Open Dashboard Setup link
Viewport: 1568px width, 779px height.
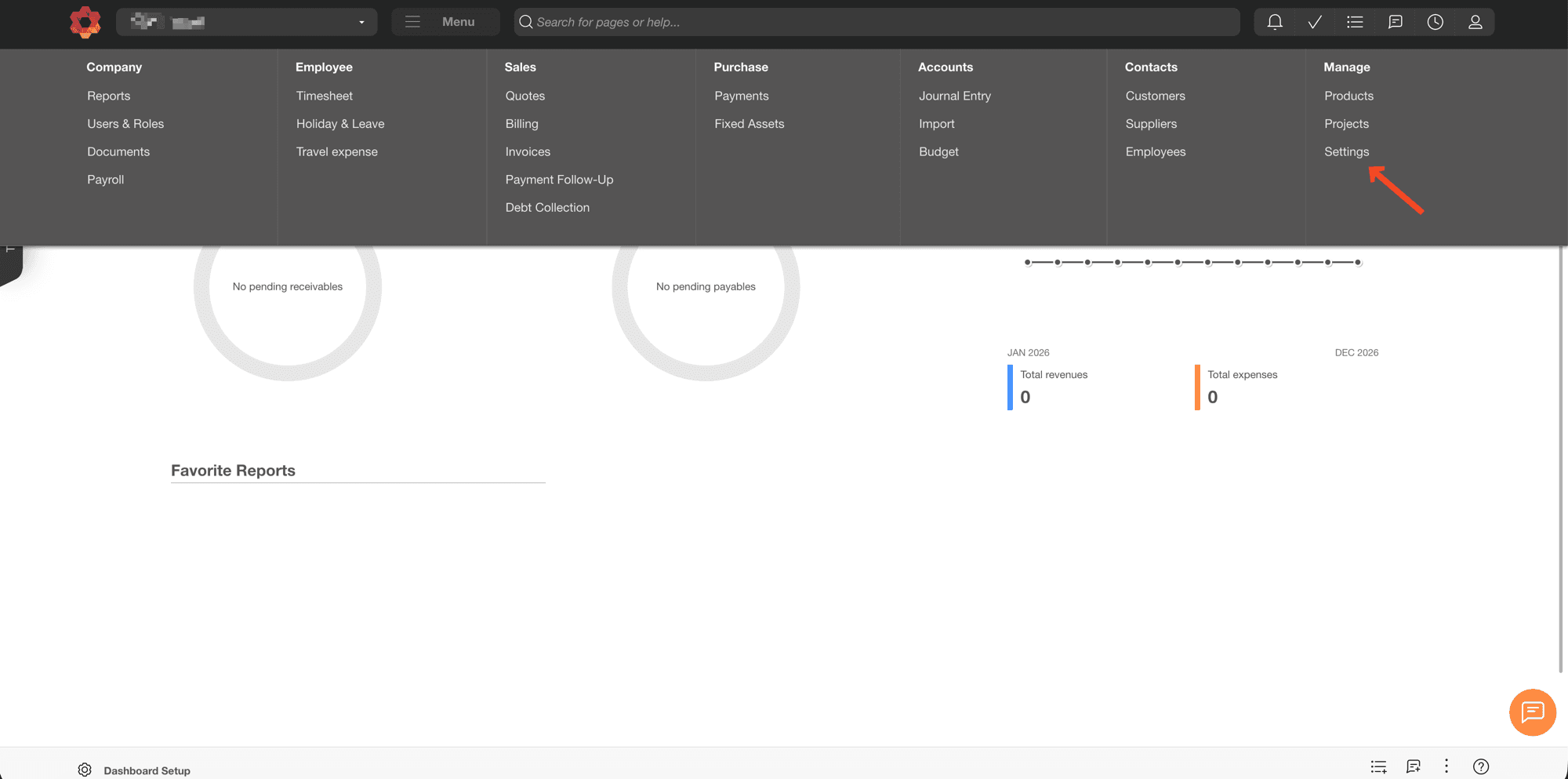point(147,770)
